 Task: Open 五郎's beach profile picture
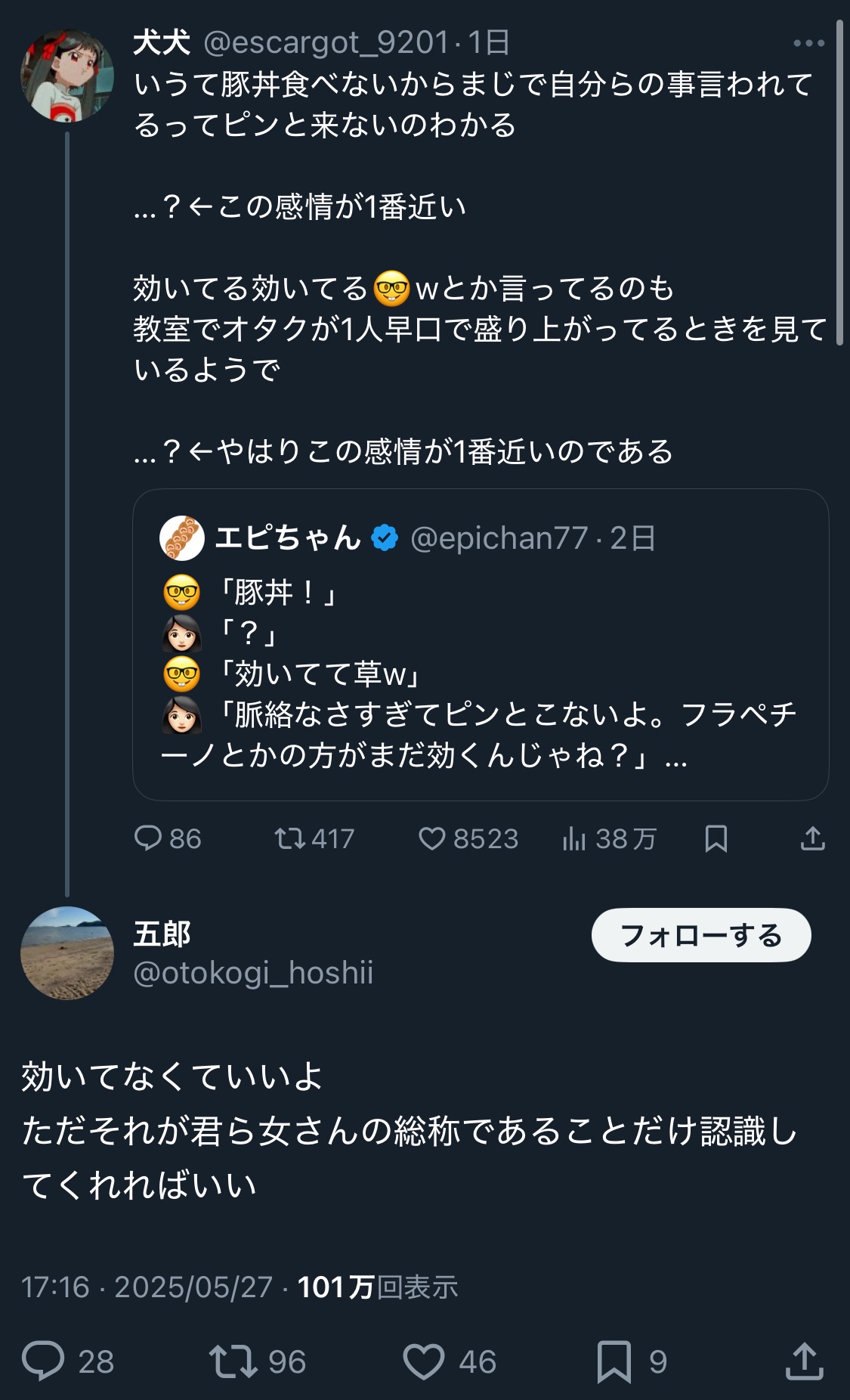(67, 952)
